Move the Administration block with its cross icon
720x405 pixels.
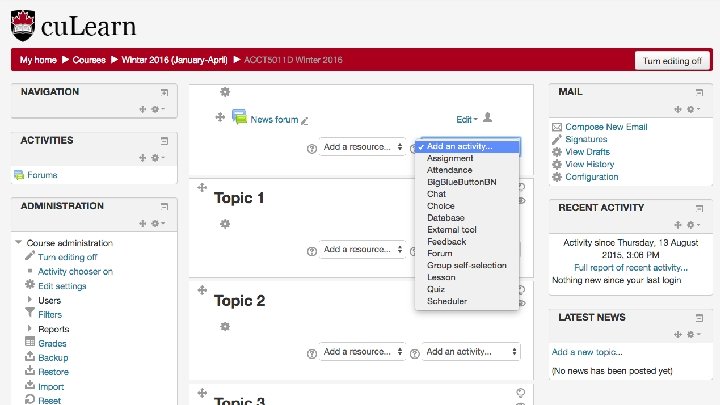point(143,224)
